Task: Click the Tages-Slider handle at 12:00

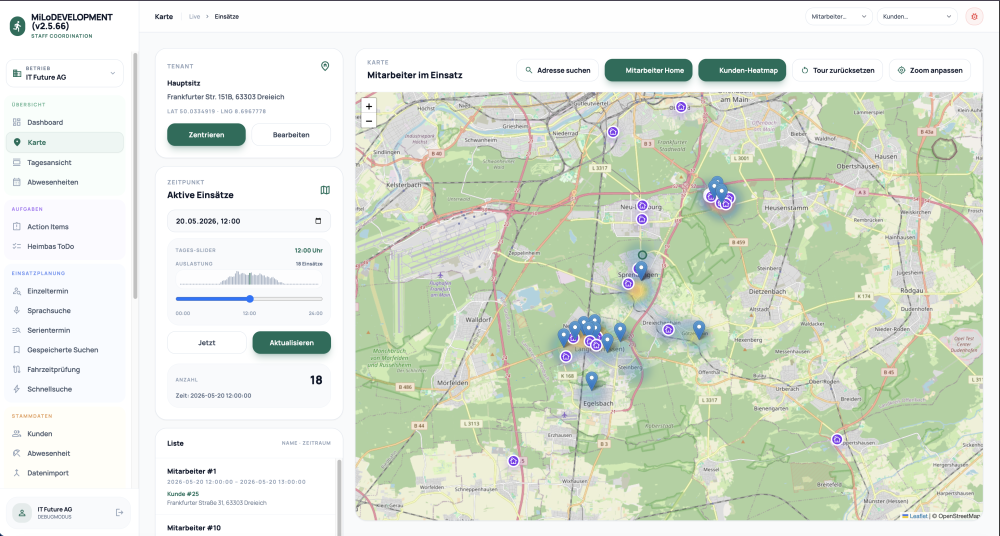Action: click(250, 299)
